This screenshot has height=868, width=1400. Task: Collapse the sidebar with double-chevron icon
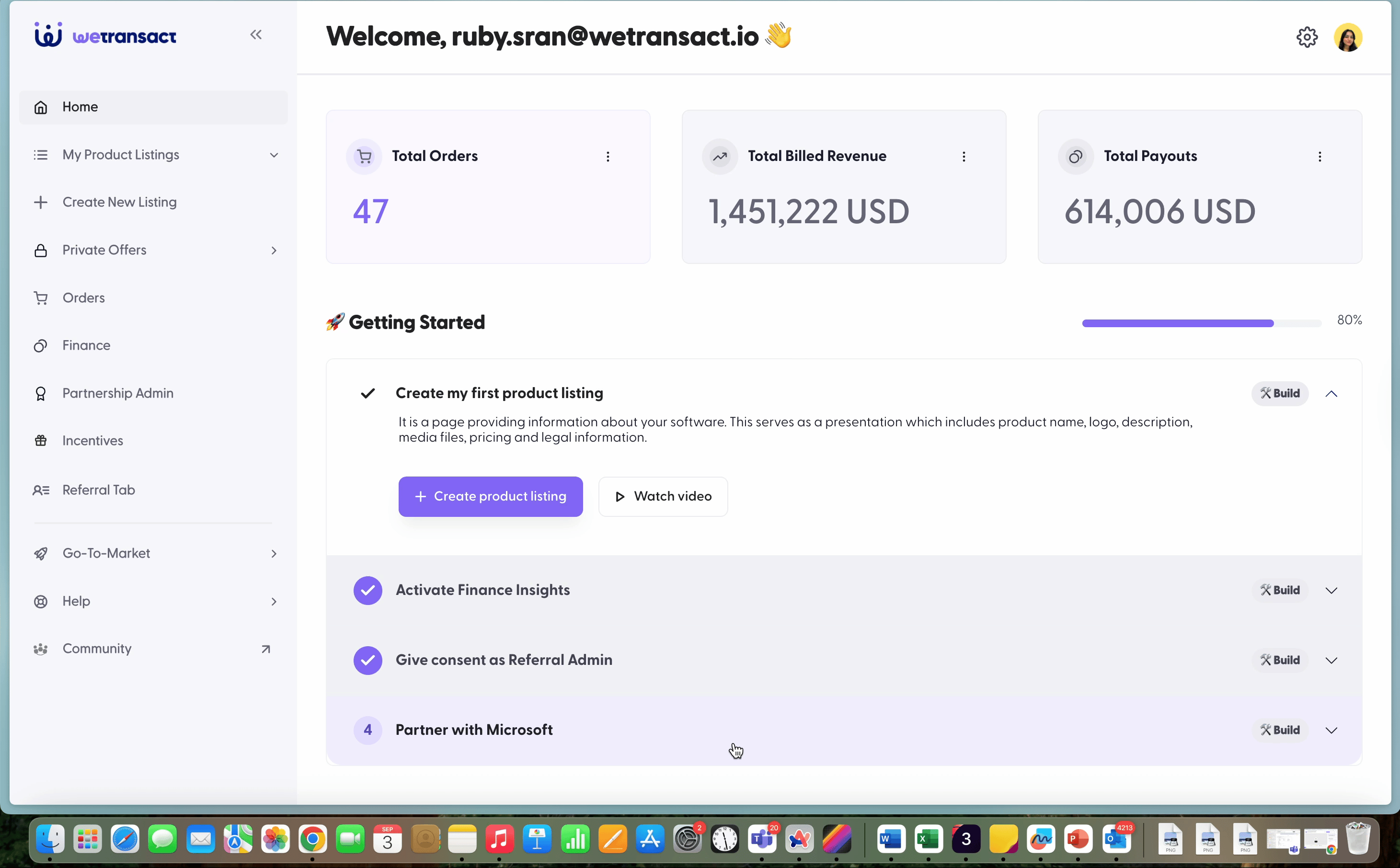(256, 35)
